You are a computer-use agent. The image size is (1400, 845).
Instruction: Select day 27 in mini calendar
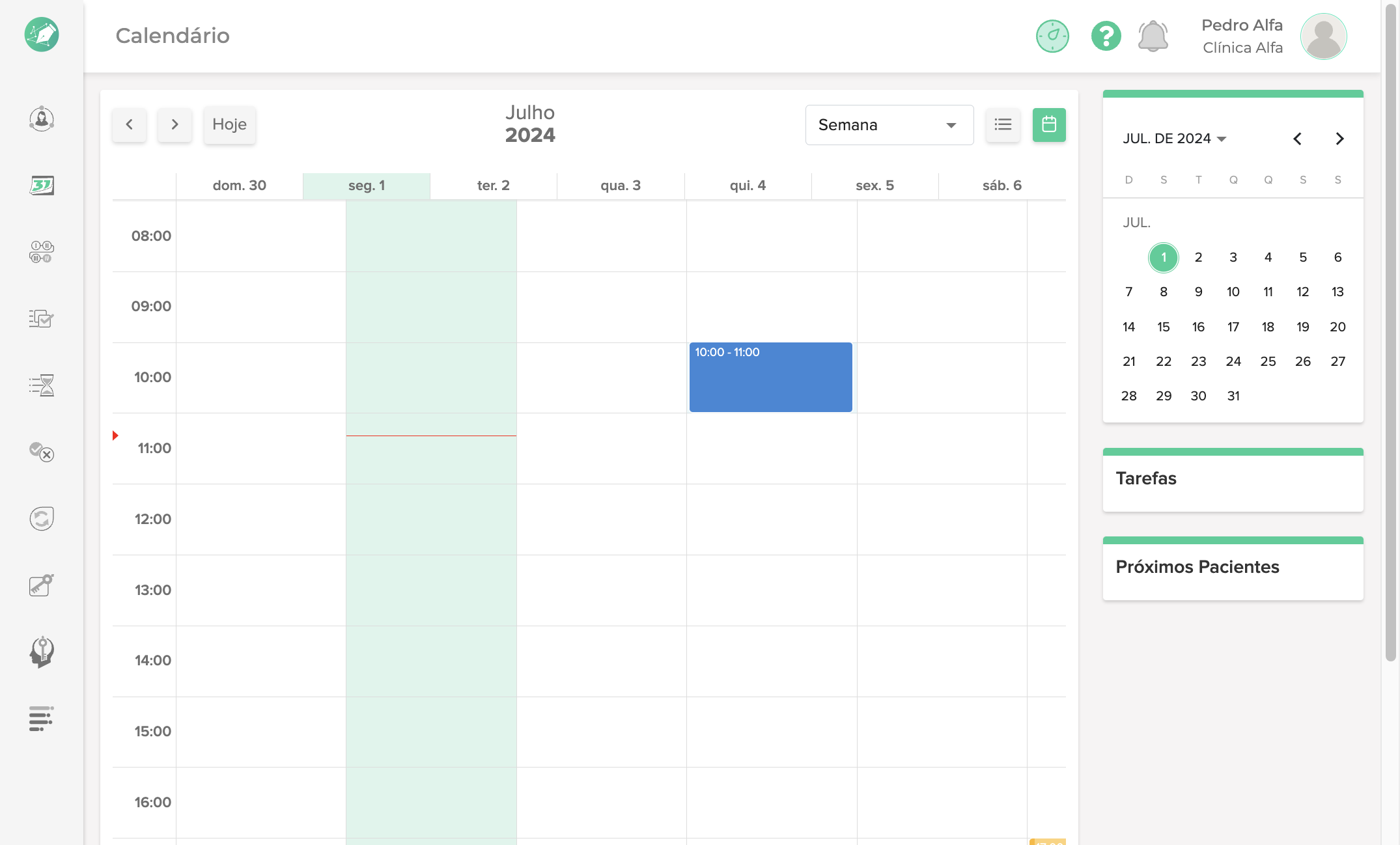pyautogui.click(x=1338, y=361)
